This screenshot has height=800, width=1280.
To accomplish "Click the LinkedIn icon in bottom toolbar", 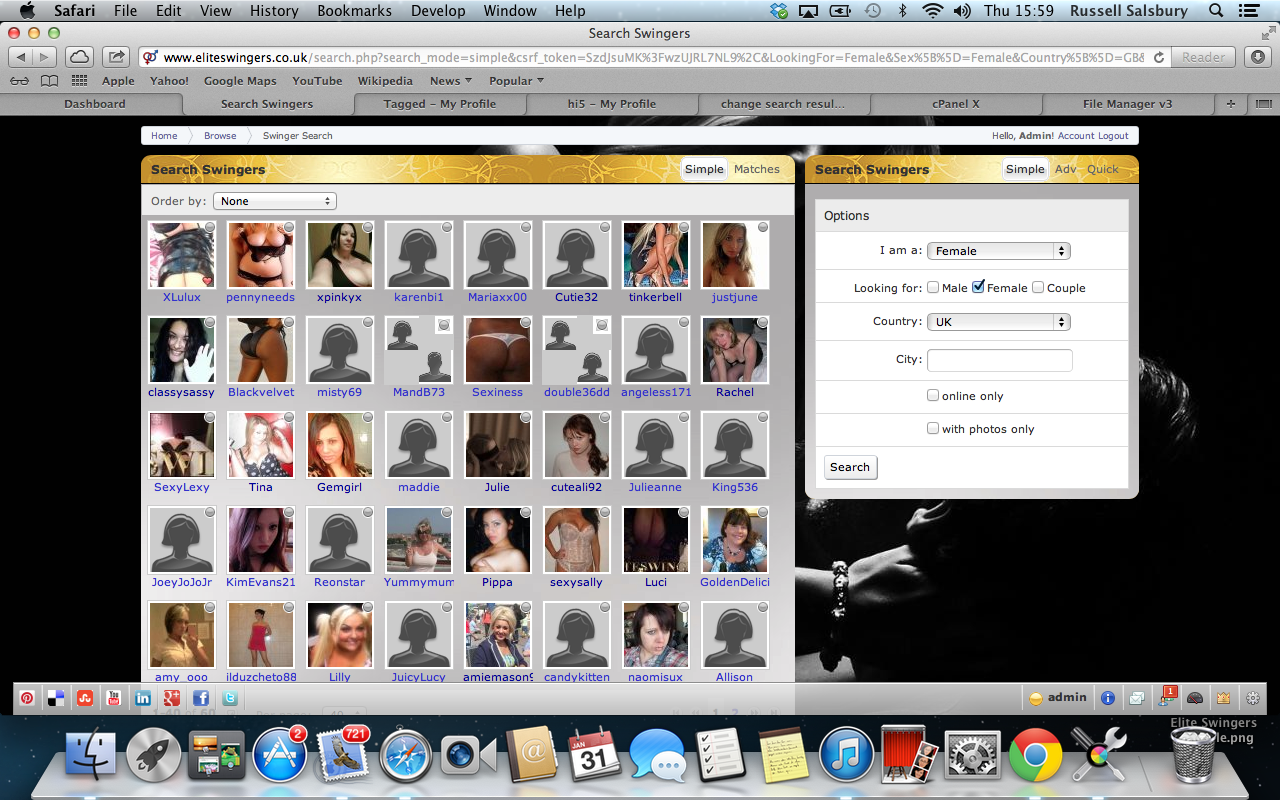I will [143, 698].
